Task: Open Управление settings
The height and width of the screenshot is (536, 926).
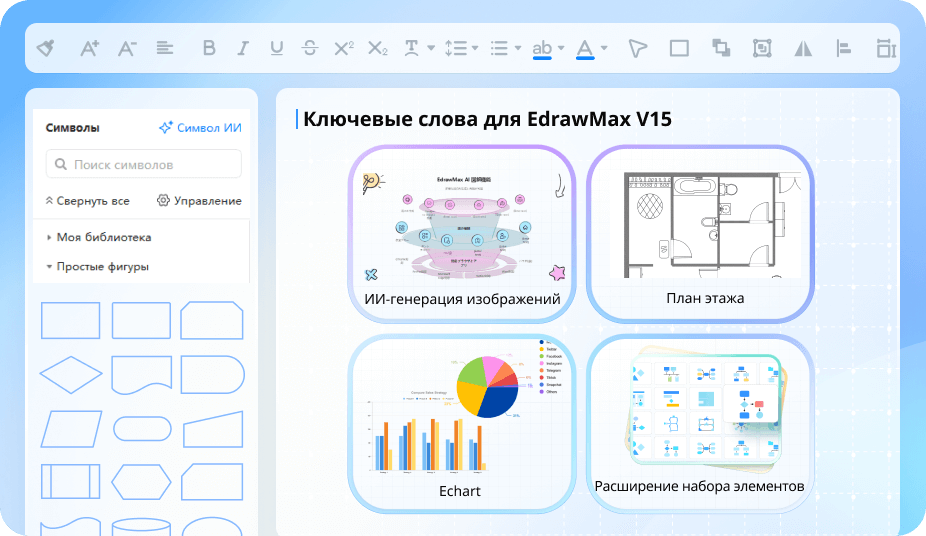Action: tap(199, 201)
